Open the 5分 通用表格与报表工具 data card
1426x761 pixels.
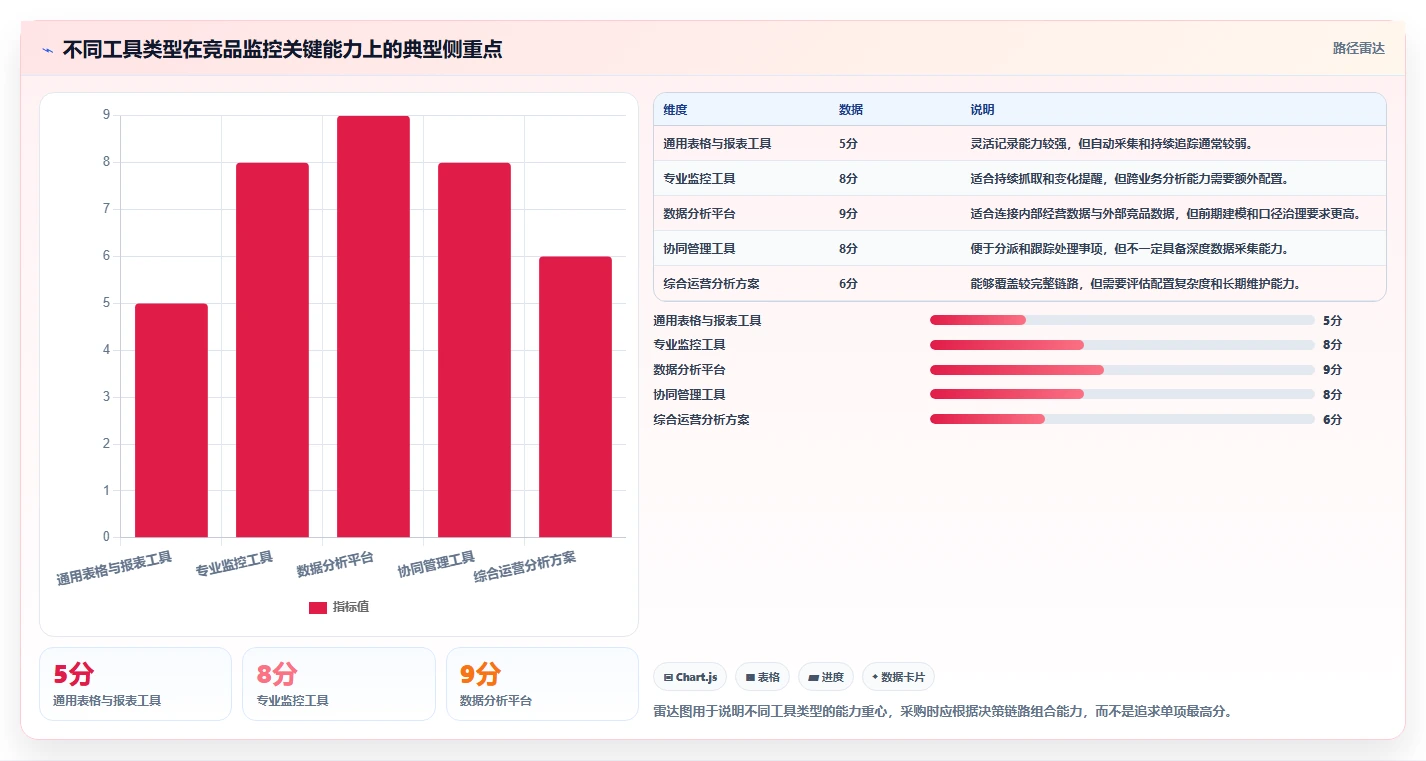point(135,684)
